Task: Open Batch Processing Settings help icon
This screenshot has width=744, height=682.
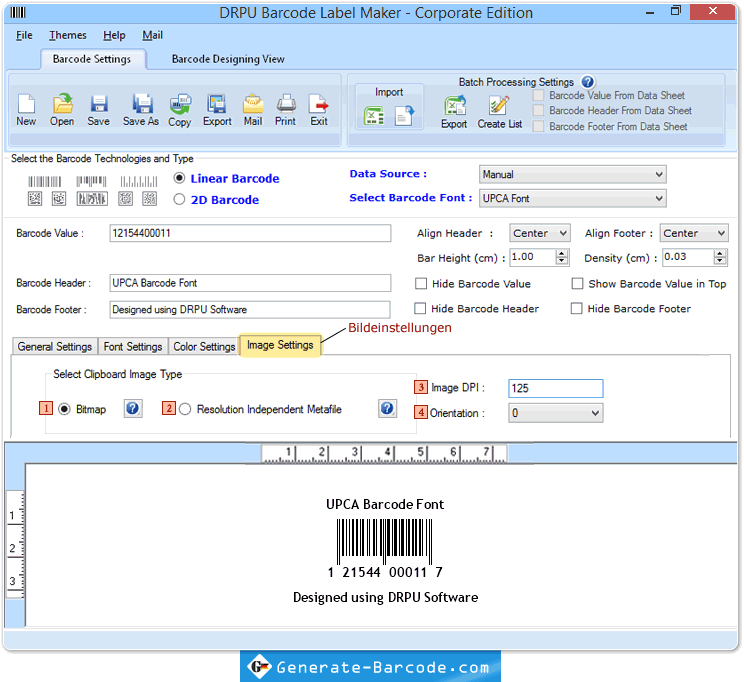Action: (587, 82)
